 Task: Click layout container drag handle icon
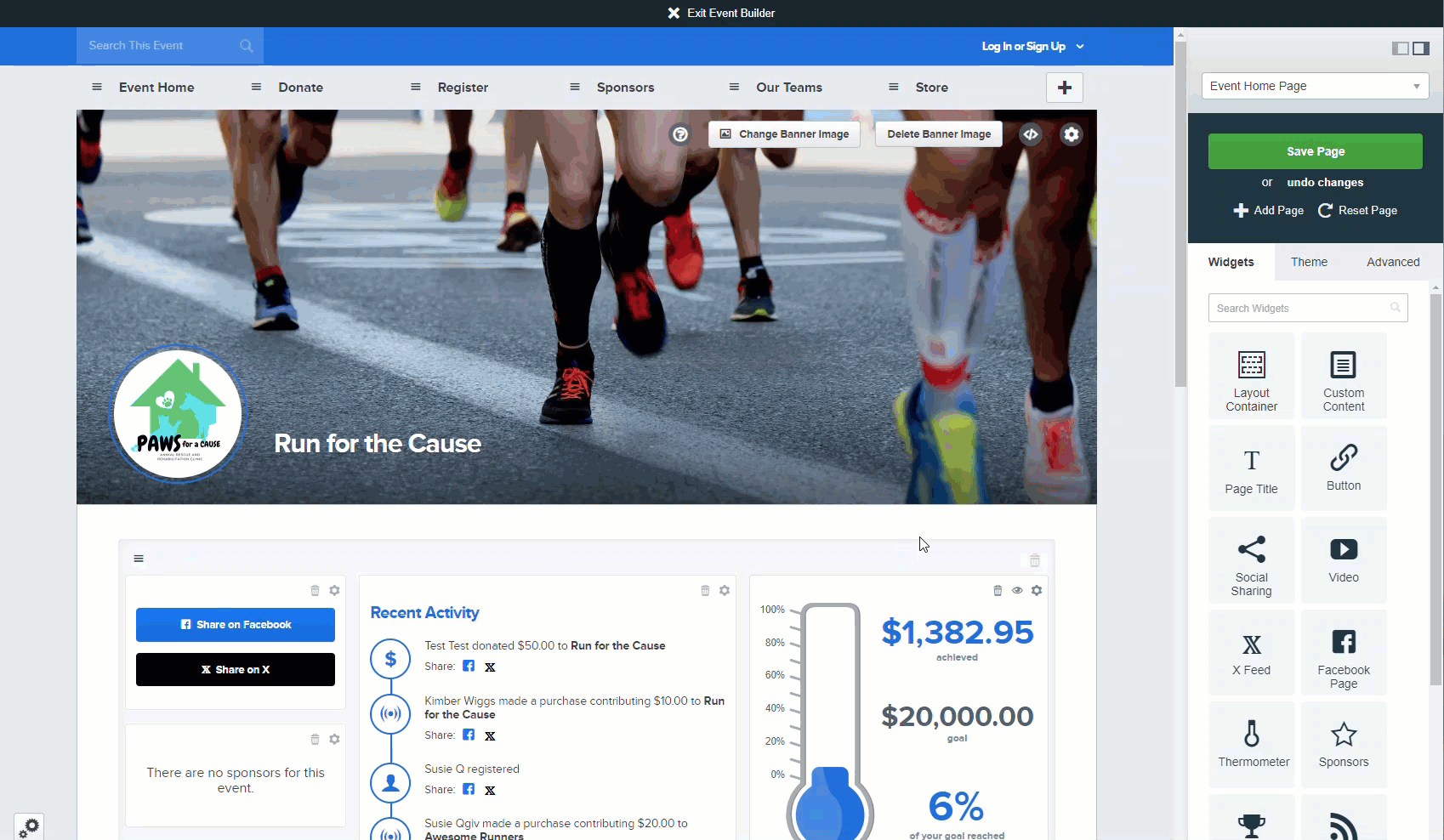tap(139, 559)
